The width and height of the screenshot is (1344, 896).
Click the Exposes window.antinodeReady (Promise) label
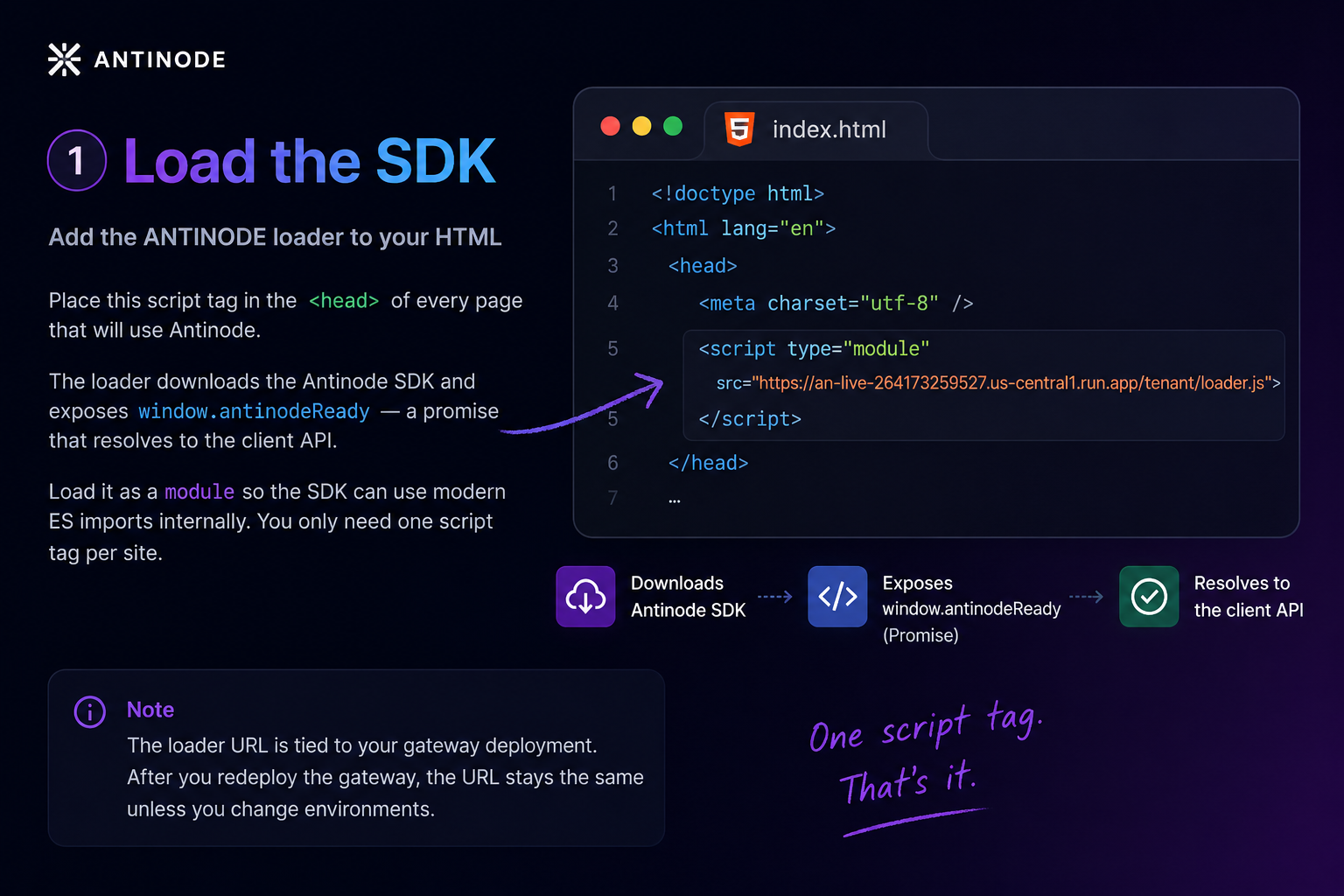(971, 609)
